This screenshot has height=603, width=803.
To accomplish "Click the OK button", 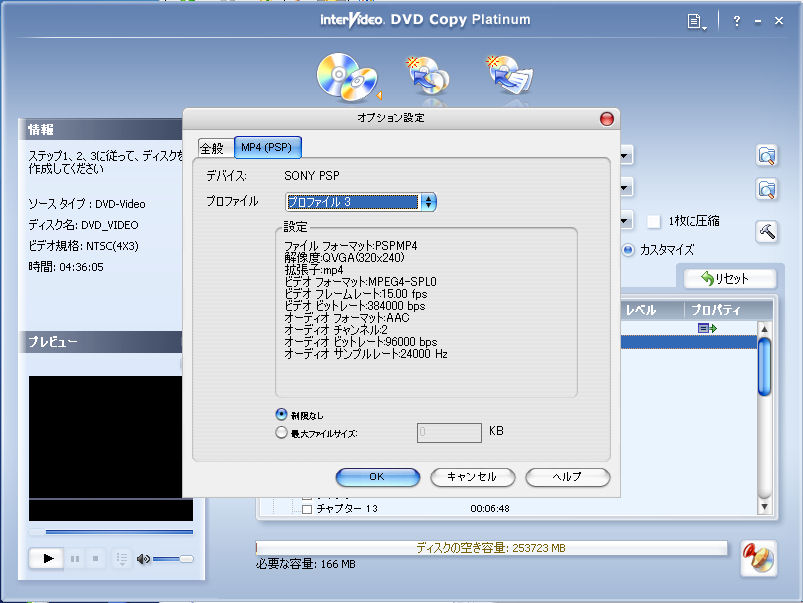I will [x=377, y=477].
